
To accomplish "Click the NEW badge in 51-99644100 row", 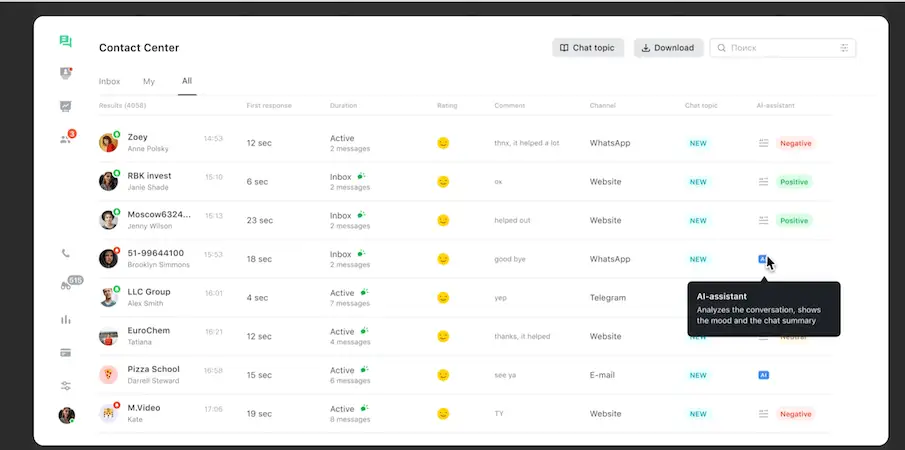I will pyautogui.click(x=698, y=259).
